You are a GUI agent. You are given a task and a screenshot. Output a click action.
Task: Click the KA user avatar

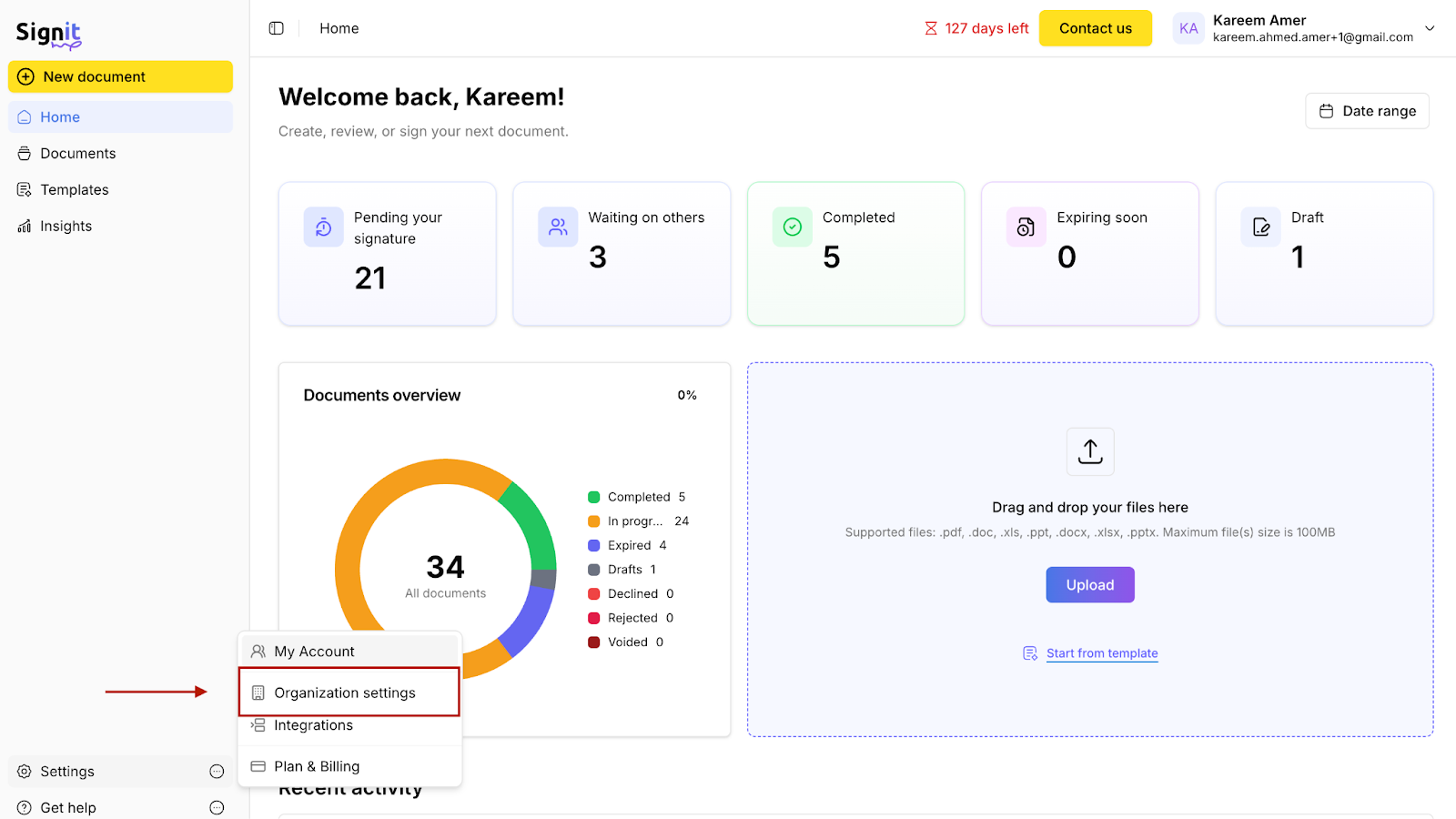pyautogui.click(x=1188, y=28)
